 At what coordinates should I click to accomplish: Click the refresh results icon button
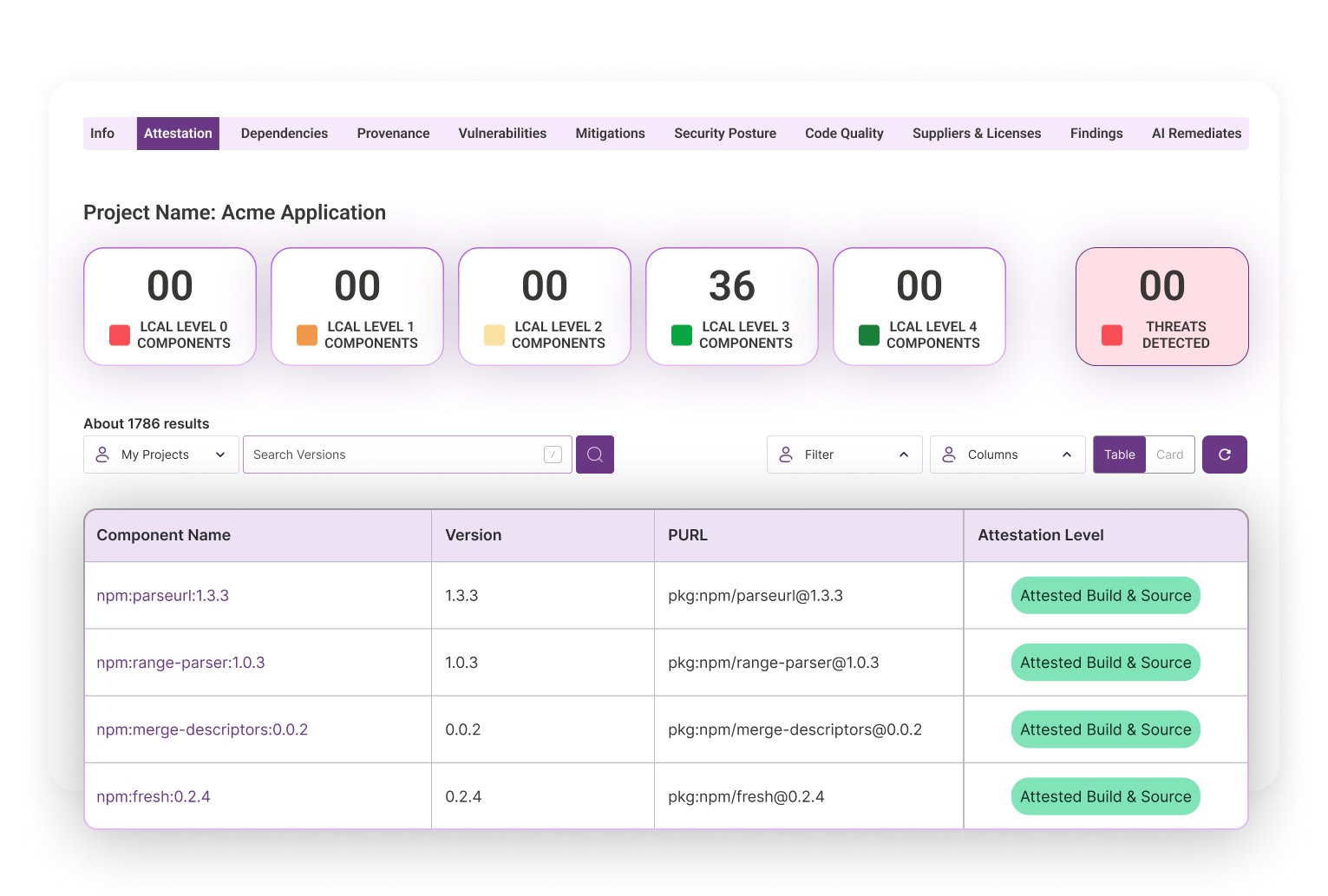point(1225,455)
